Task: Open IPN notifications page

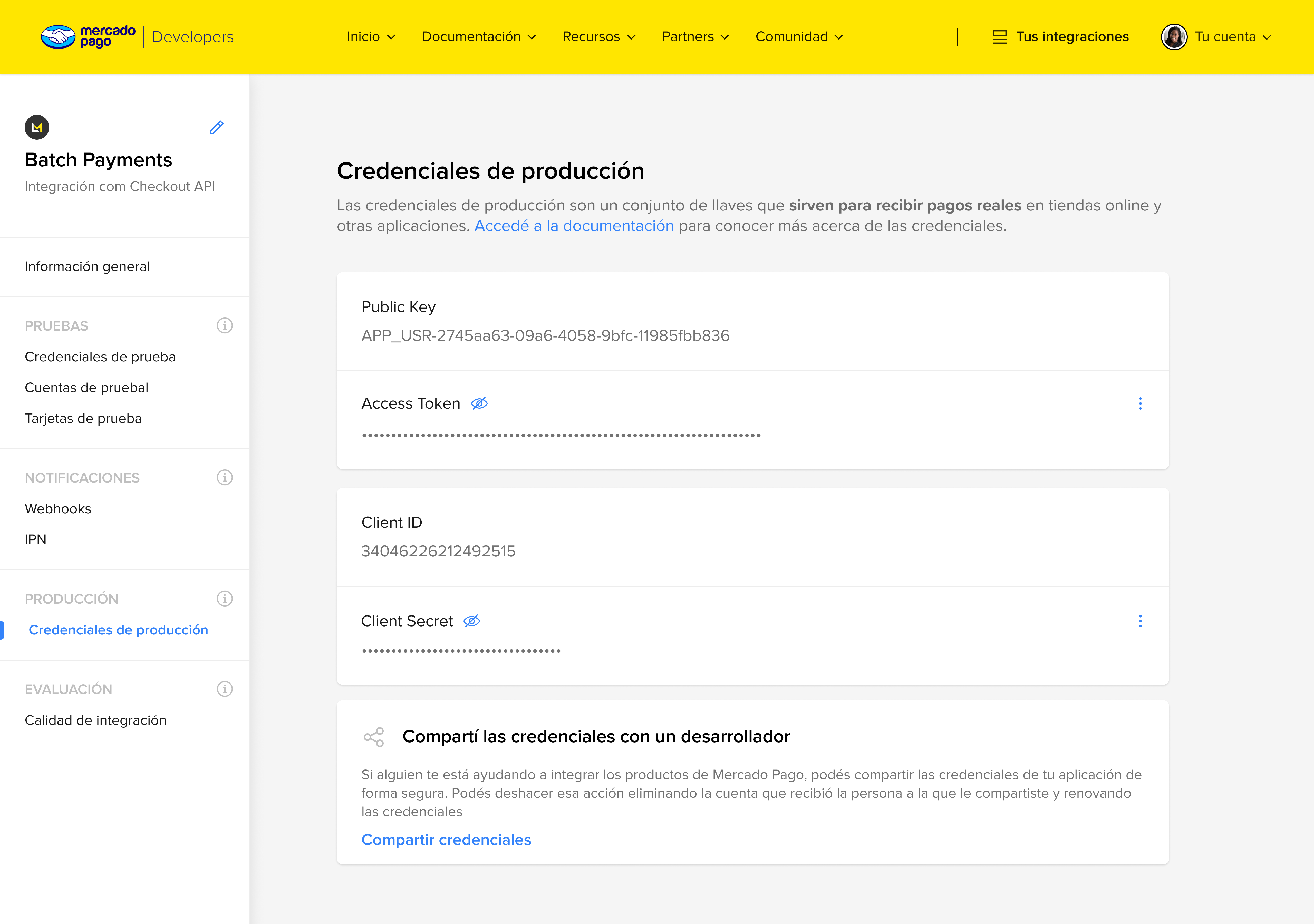Action: point(35,540)
